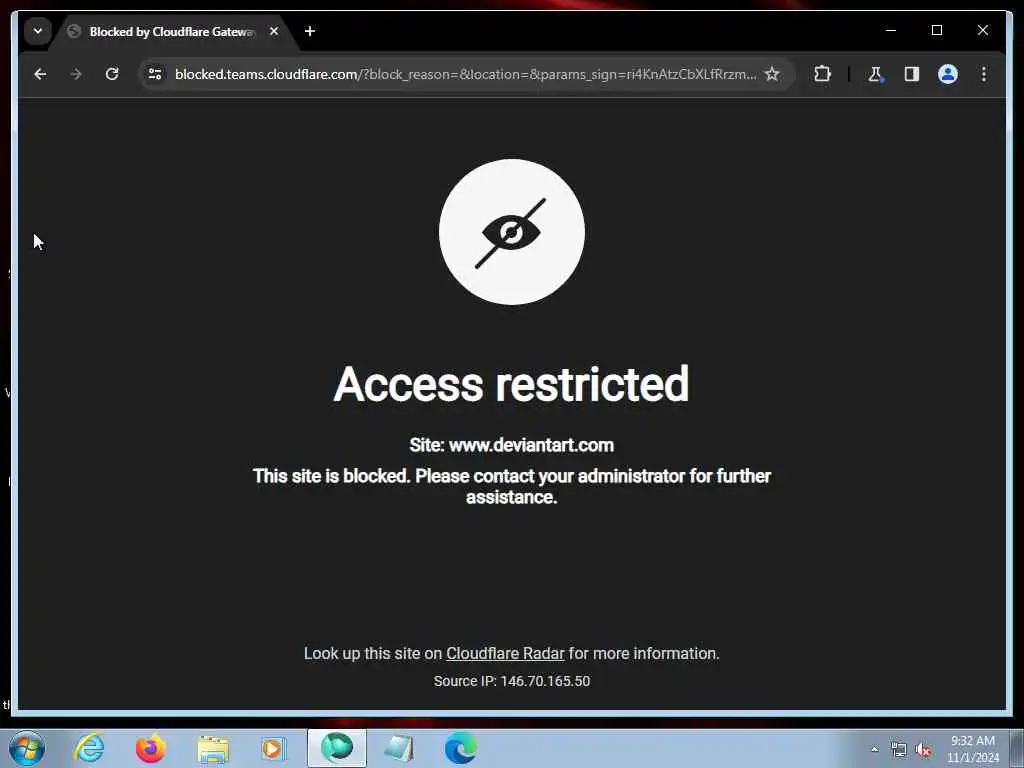
Task: Open the Extensions puzzle icon
Action: pyautogui.click(x=822, y=74)
